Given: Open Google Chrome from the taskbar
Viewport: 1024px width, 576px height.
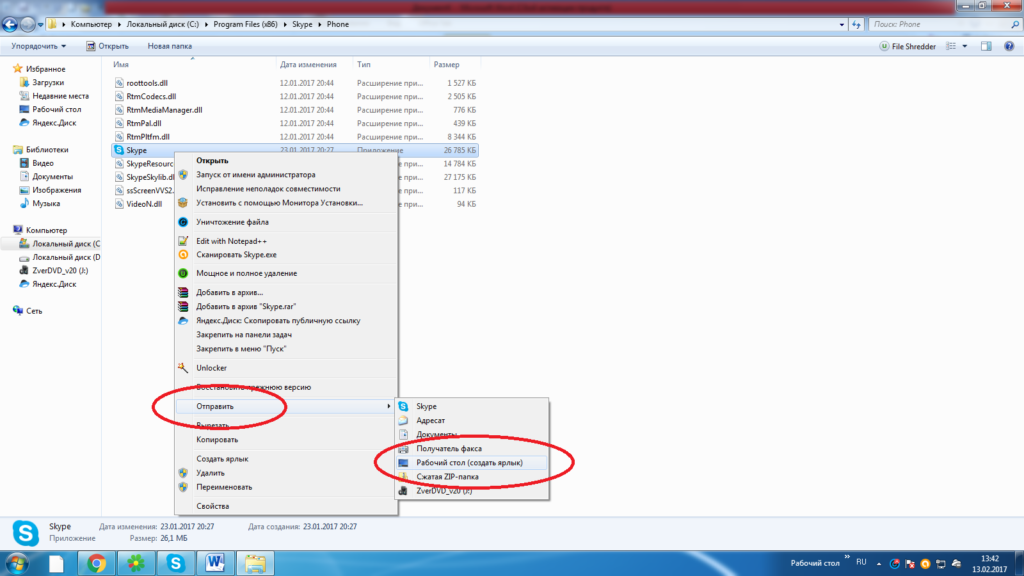Looking at the screenshot, I should 97,563.
